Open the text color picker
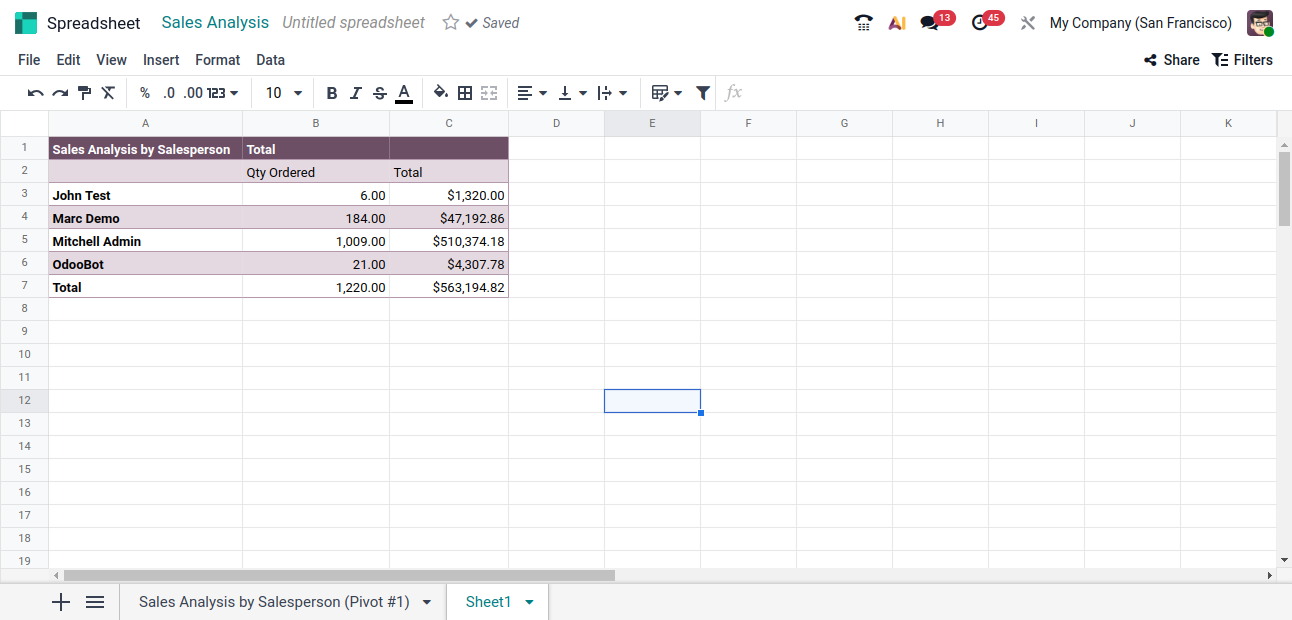Image resolution: width=1292 pixels, height=620 pixels. click(404, 93)
